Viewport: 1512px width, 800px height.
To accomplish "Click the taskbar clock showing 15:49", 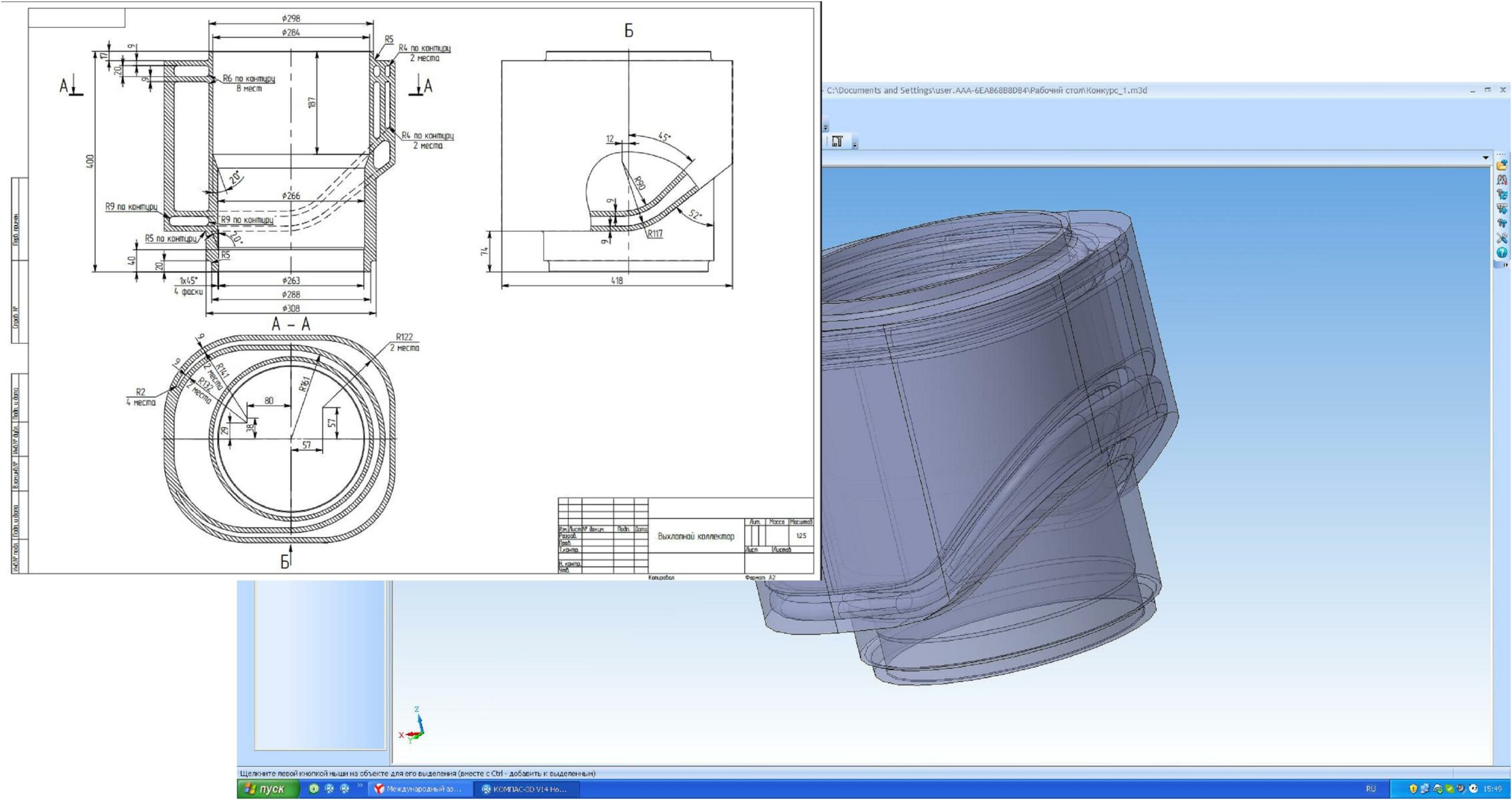I will tap(1493, 789).
